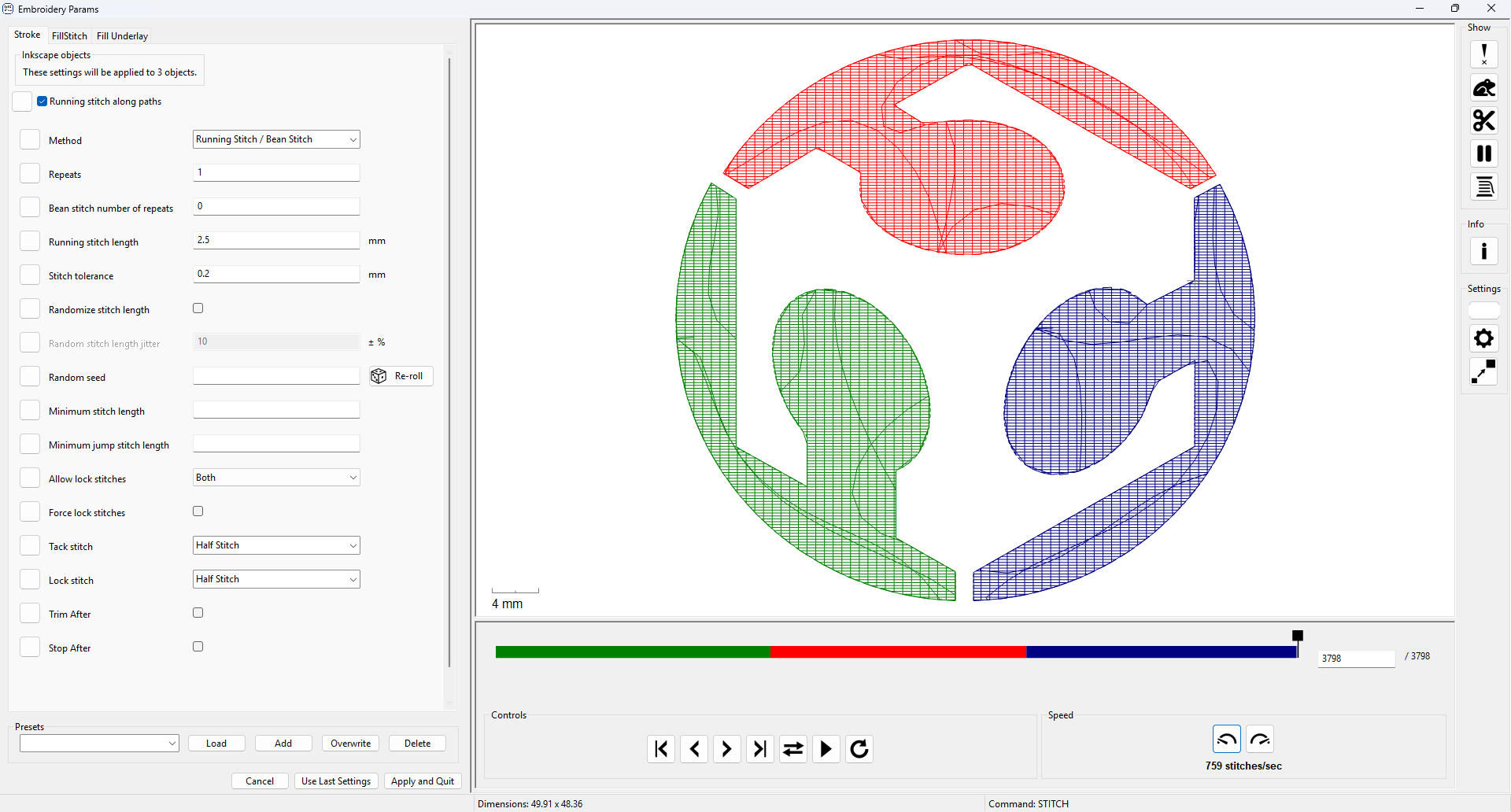The image size is (1511, 812).
Task: Jump to the last stitch
Action: (x=760, y=748)
